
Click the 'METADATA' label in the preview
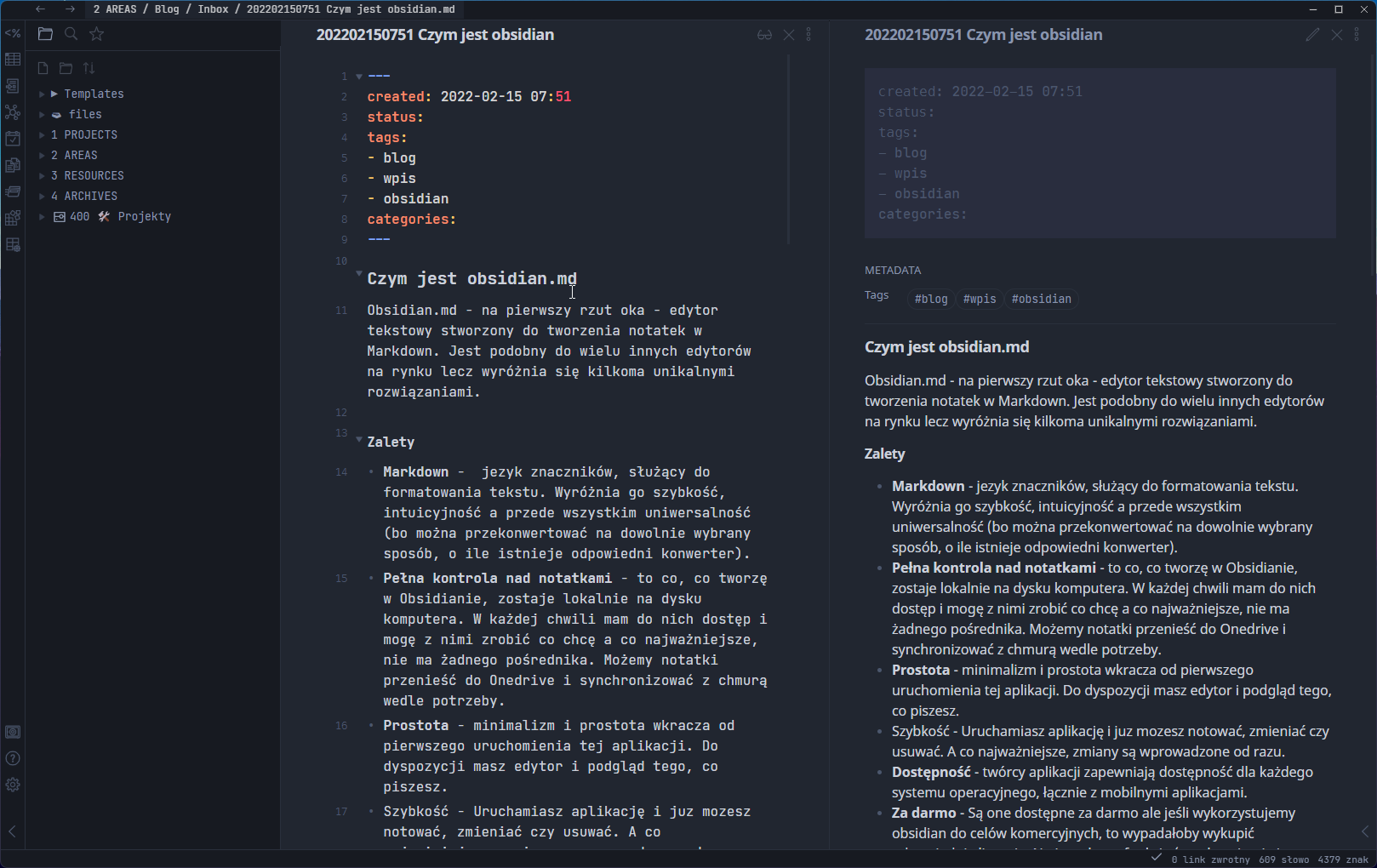tap(893, 271)
